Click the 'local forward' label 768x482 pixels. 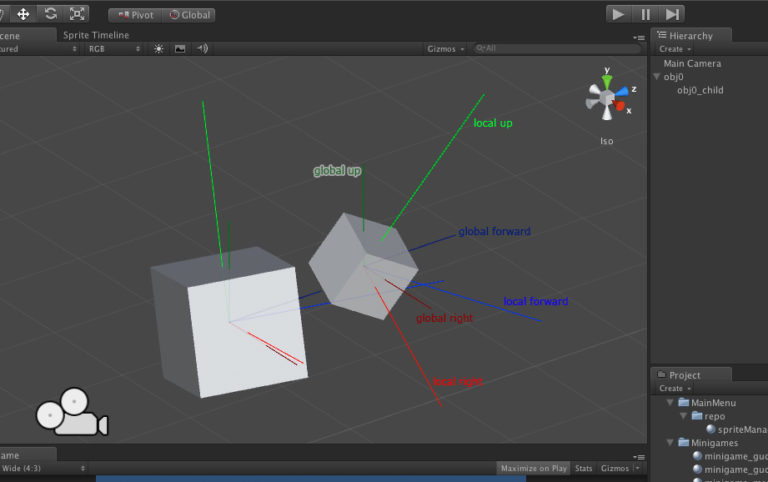coord(536,301)
